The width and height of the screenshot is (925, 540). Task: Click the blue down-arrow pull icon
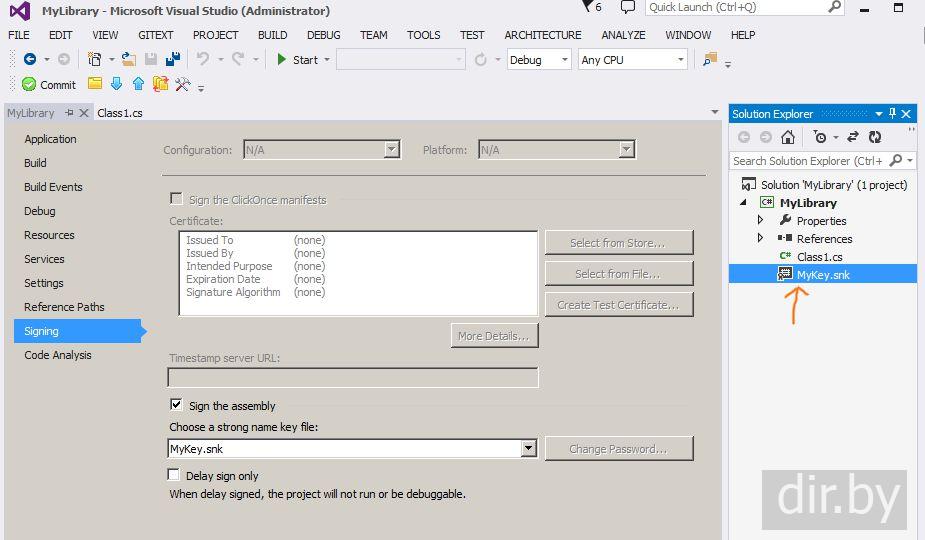click(117, 84)
